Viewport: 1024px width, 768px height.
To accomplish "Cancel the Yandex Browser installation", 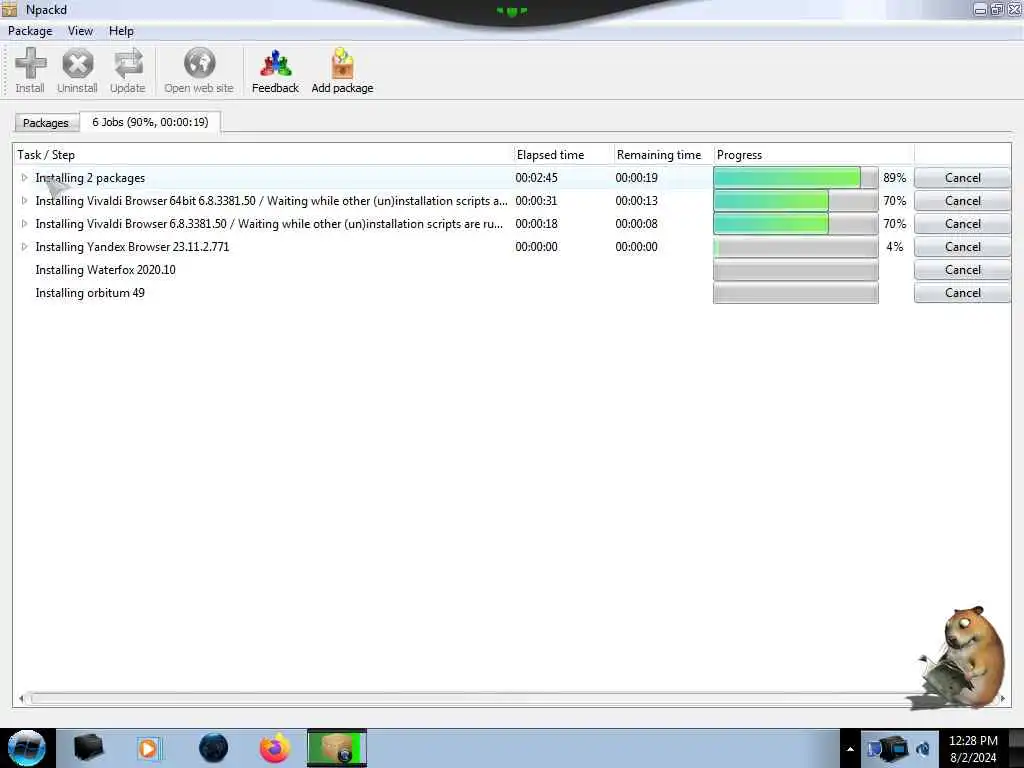I will [962, 247].
